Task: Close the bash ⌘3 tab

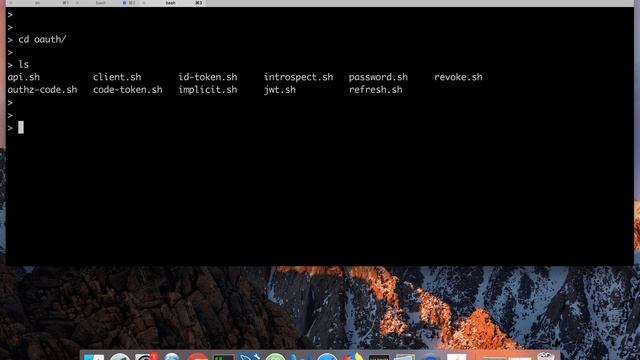Action: click(x=144, y=3)
